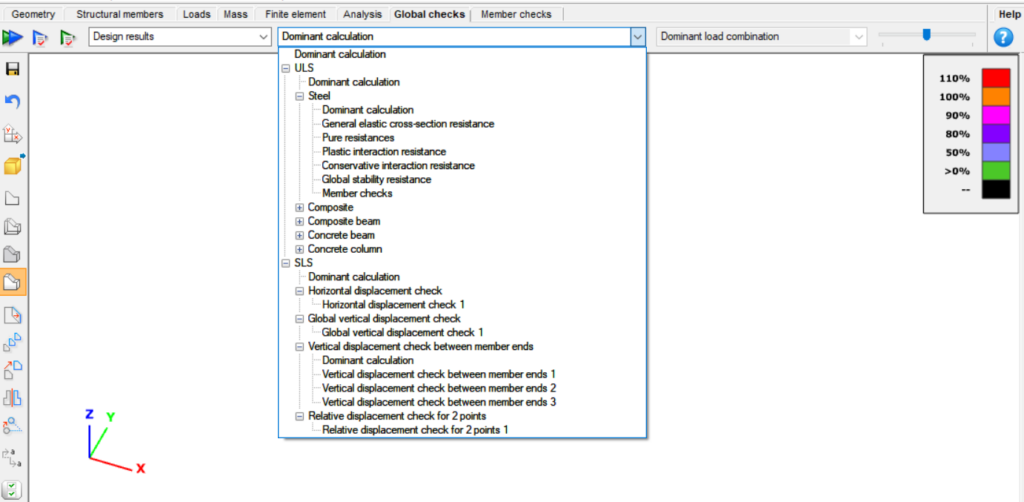1024x502 pixels.
Task: Click the second run-check icon with red checkmark
Action: 40,38
